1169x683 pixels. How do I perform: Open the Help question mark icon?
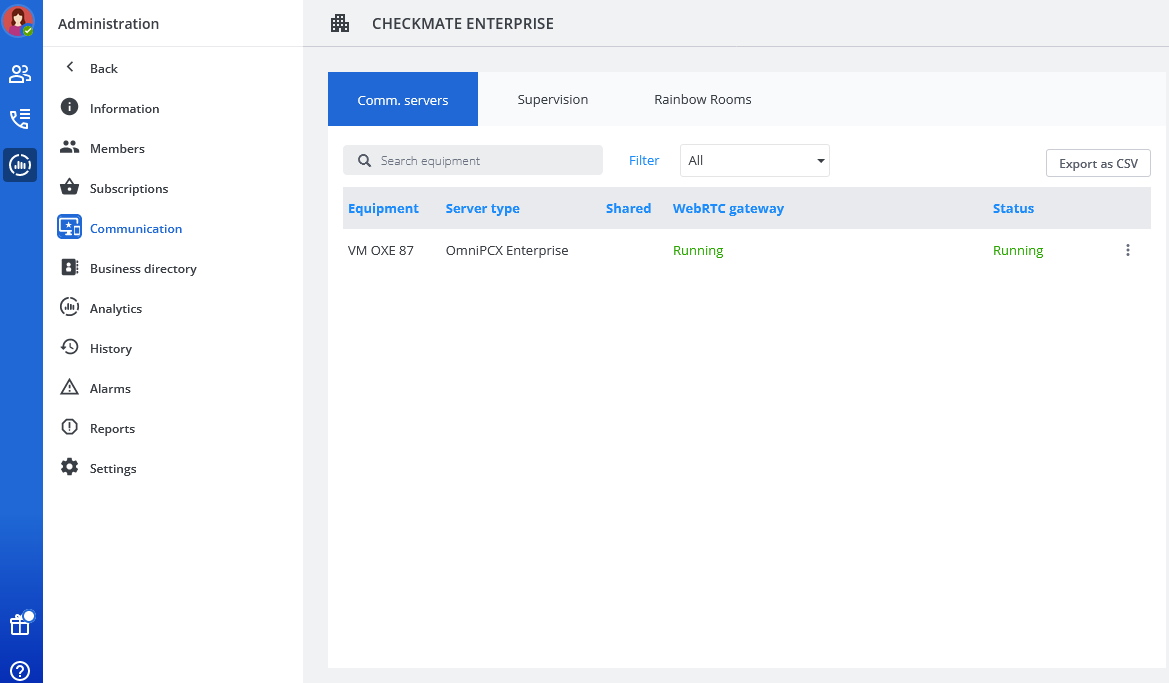(20, 671)
